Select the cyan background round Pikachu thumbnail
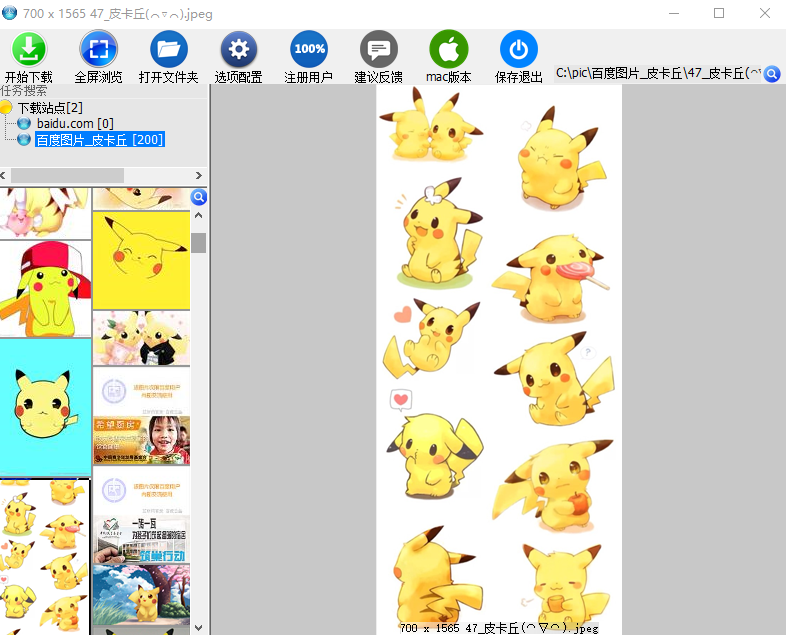This screenshot has width=786, height=635. tap(46, 407)
